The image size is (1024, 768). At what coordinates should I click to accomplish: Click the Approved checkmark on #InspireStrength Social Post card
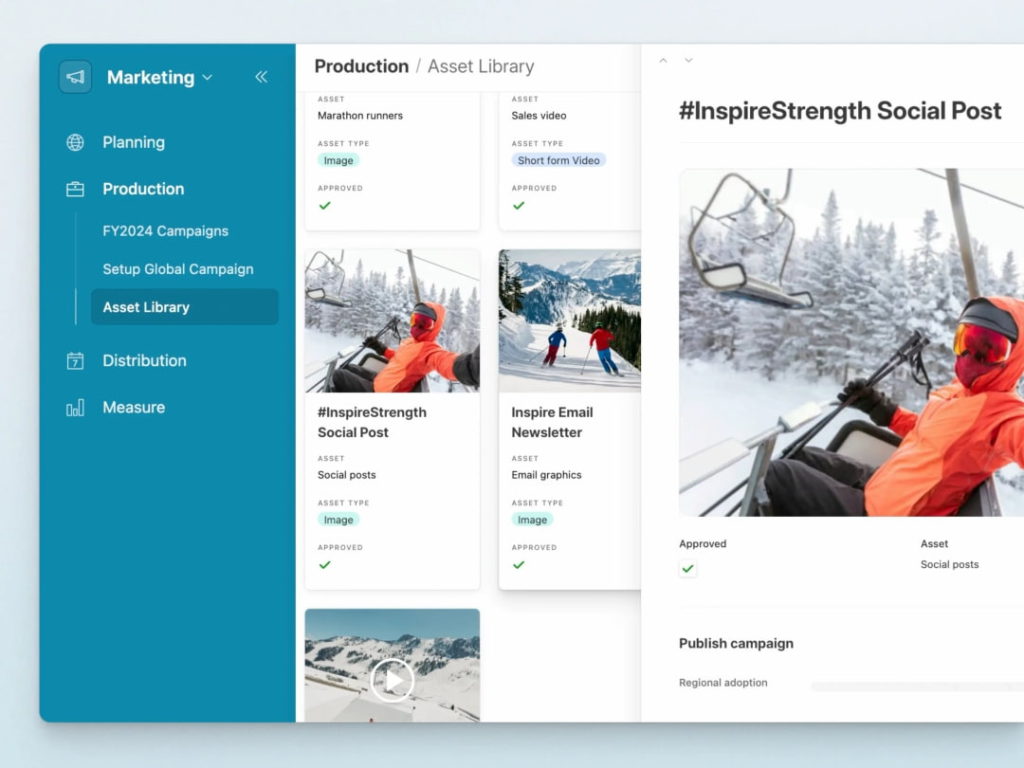pyautogui.click(x=325, y=564)
